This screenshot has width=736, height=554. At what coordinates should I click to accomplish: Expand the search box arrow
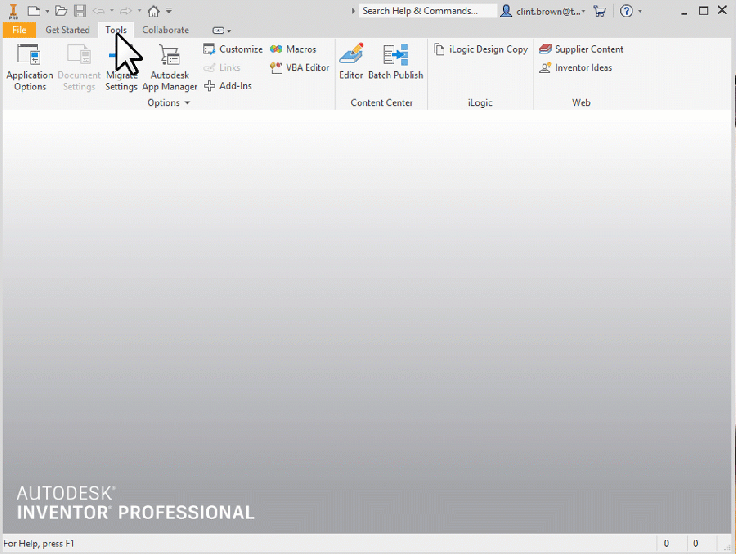pos(353,11)
